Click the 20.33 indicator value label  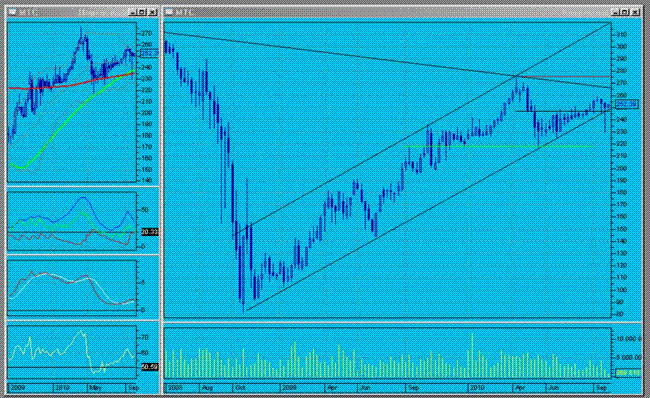click(150, 232)
